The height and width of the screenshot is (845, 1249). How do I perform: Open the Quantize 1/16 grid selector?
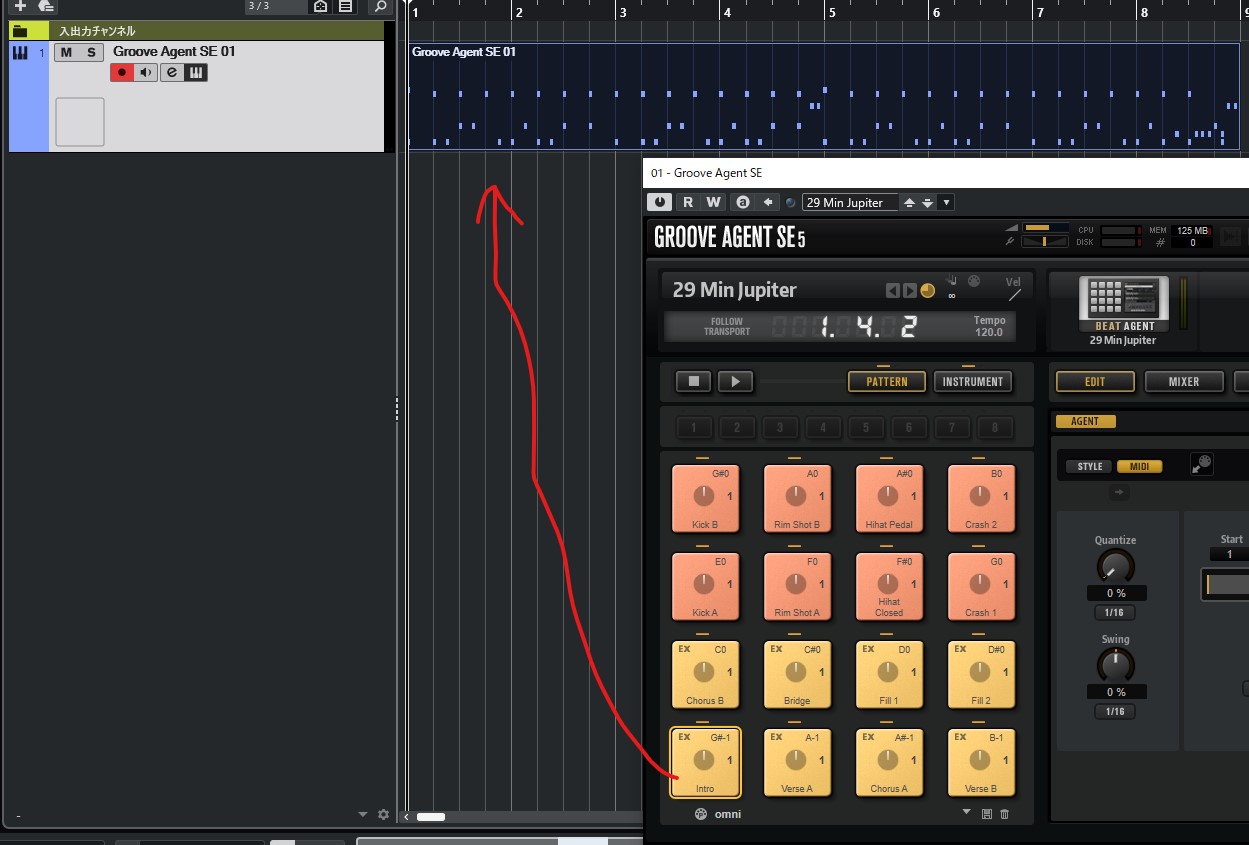1115,613
